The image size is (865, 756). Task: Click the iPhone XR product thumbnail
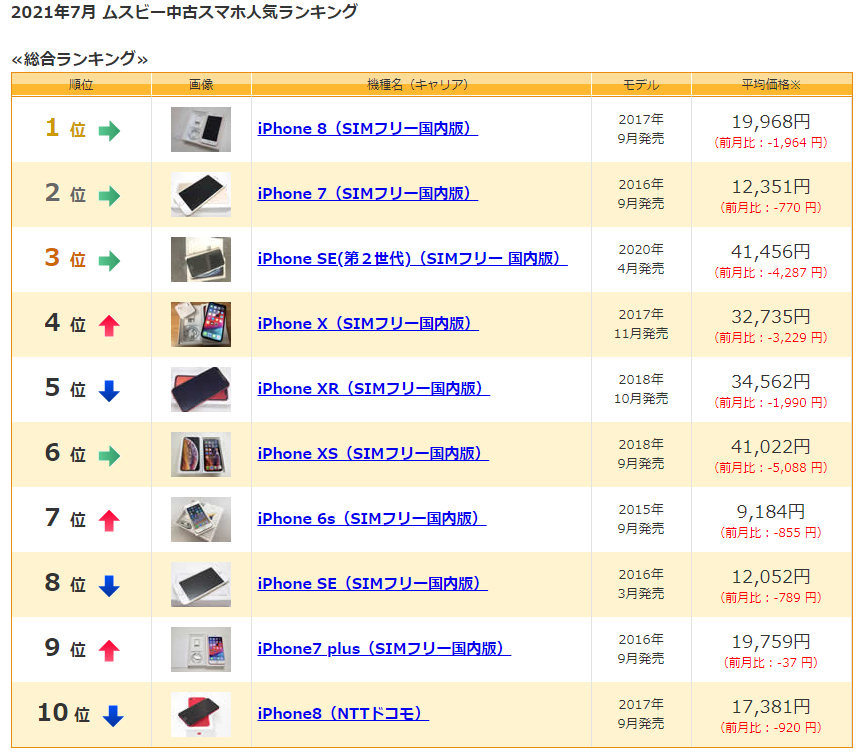[x=201, y=390]
